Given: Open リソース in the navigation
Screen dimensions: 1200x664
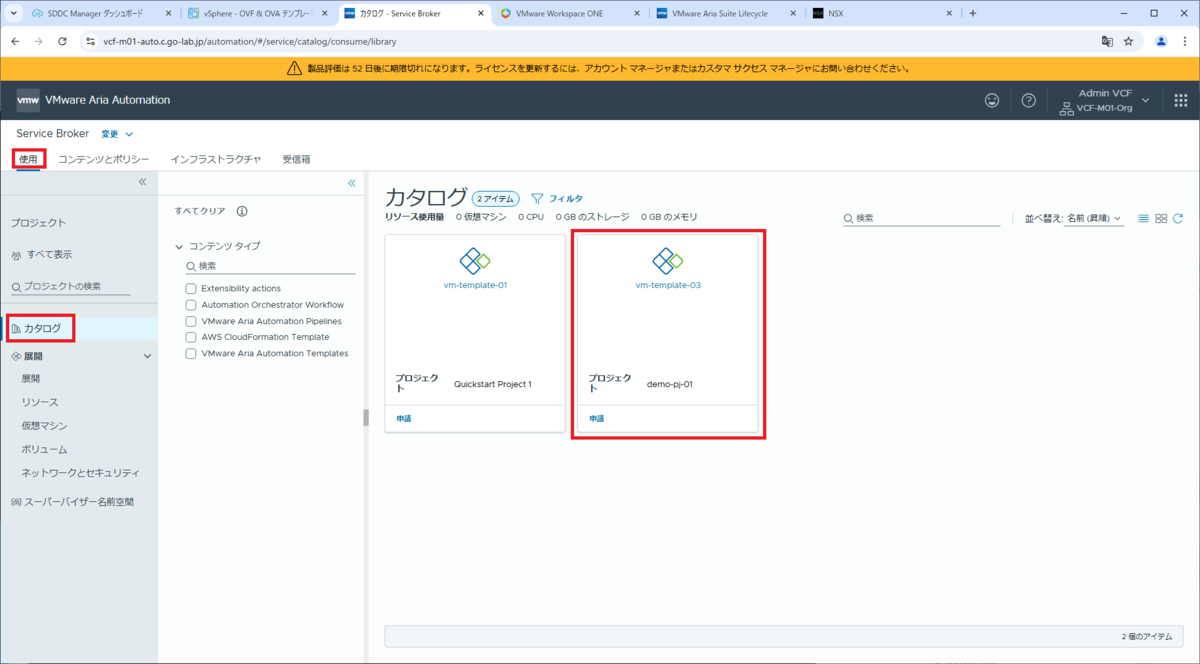Looking at the screenshot, I should coord(40,402).
